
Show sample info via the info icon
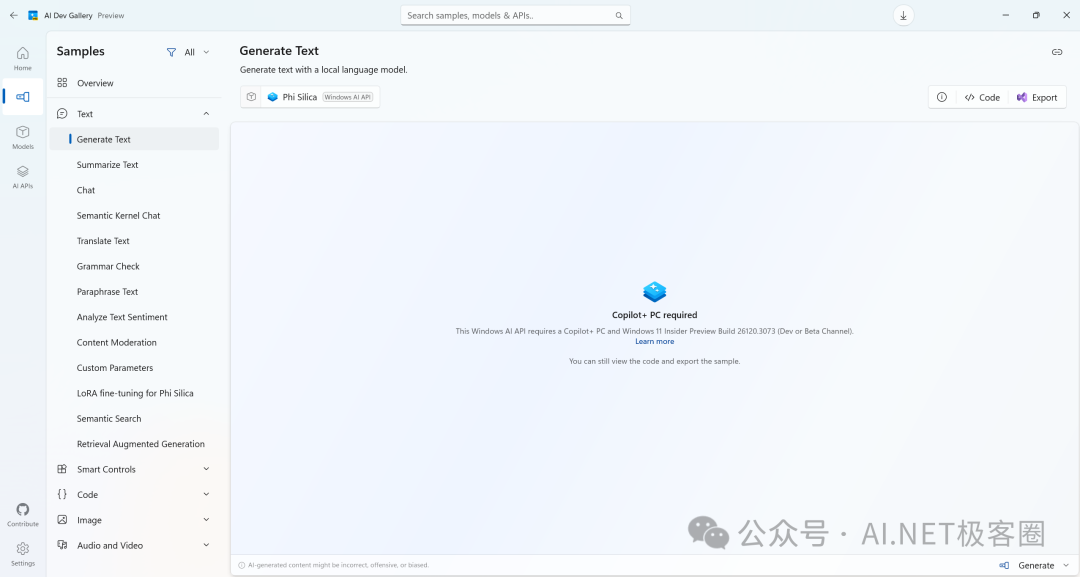(x=942, y=97)
